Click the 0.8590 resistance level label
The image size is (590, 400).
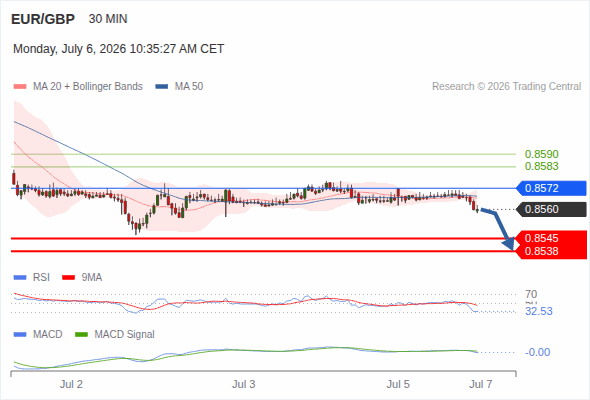(x=541, y=154)
